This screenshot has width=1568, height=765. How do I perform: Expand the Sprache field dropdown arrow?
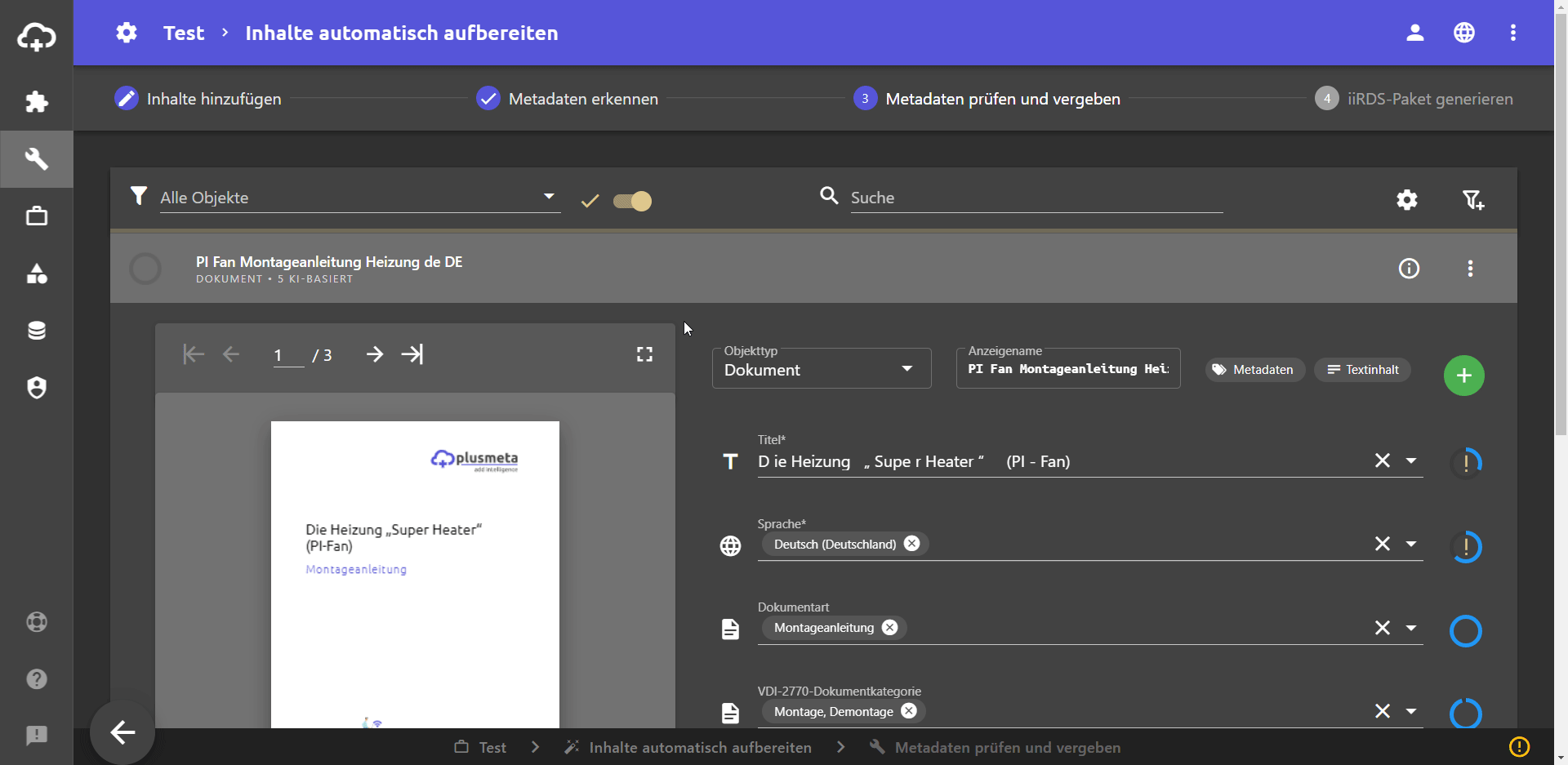click(1411, 544)
